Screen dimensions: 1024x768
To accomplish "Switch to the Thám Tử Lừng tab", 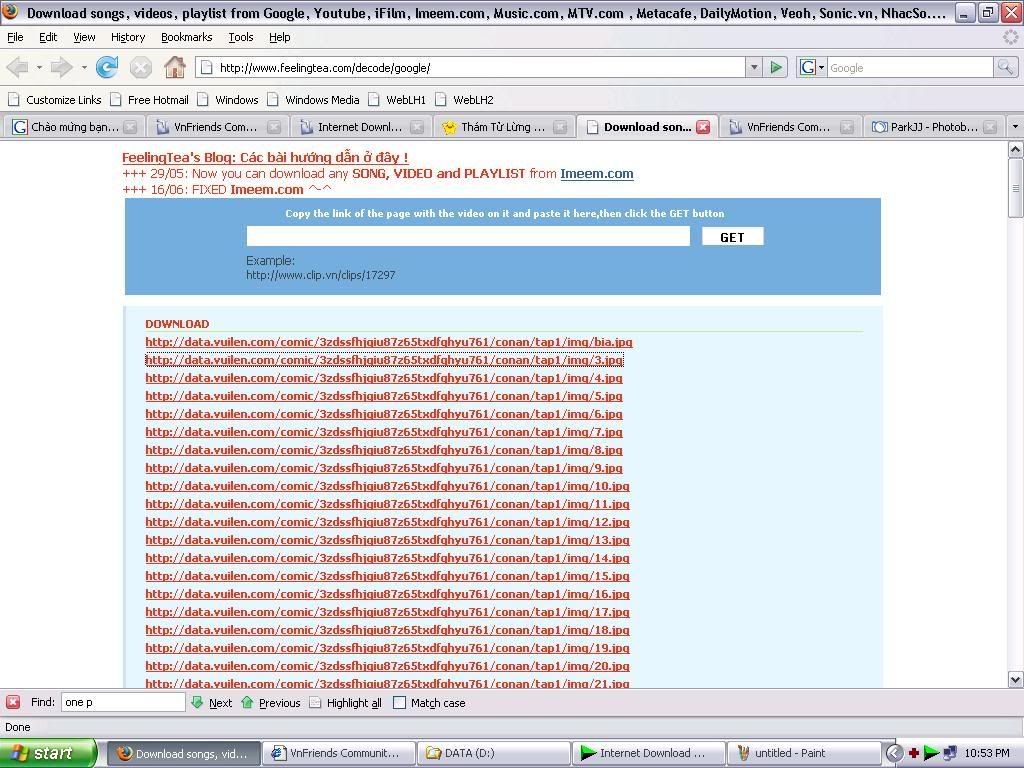I will click(x=504, y=127).
